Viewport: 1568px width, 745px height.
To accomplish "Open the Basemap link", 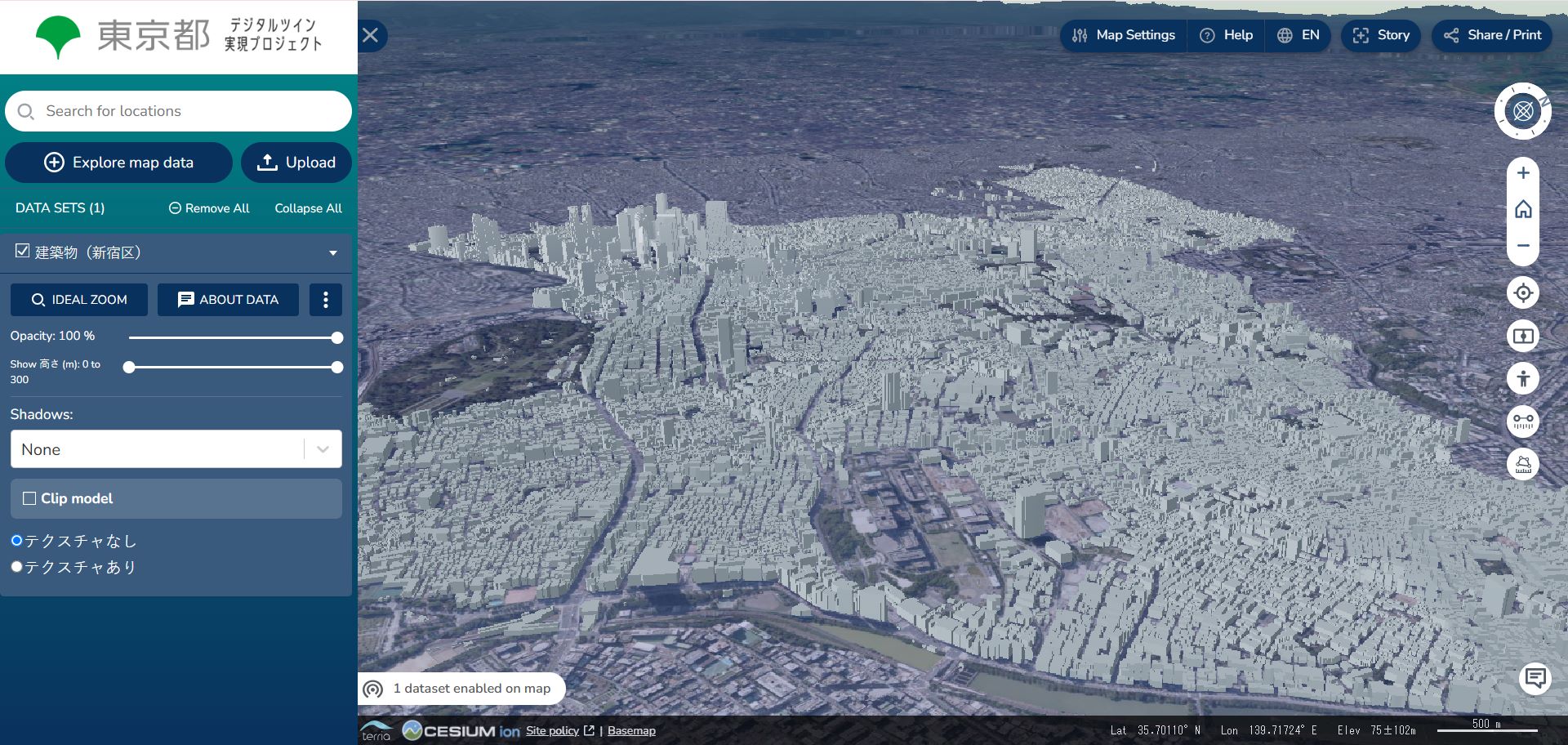I will (x=631, y=730).
